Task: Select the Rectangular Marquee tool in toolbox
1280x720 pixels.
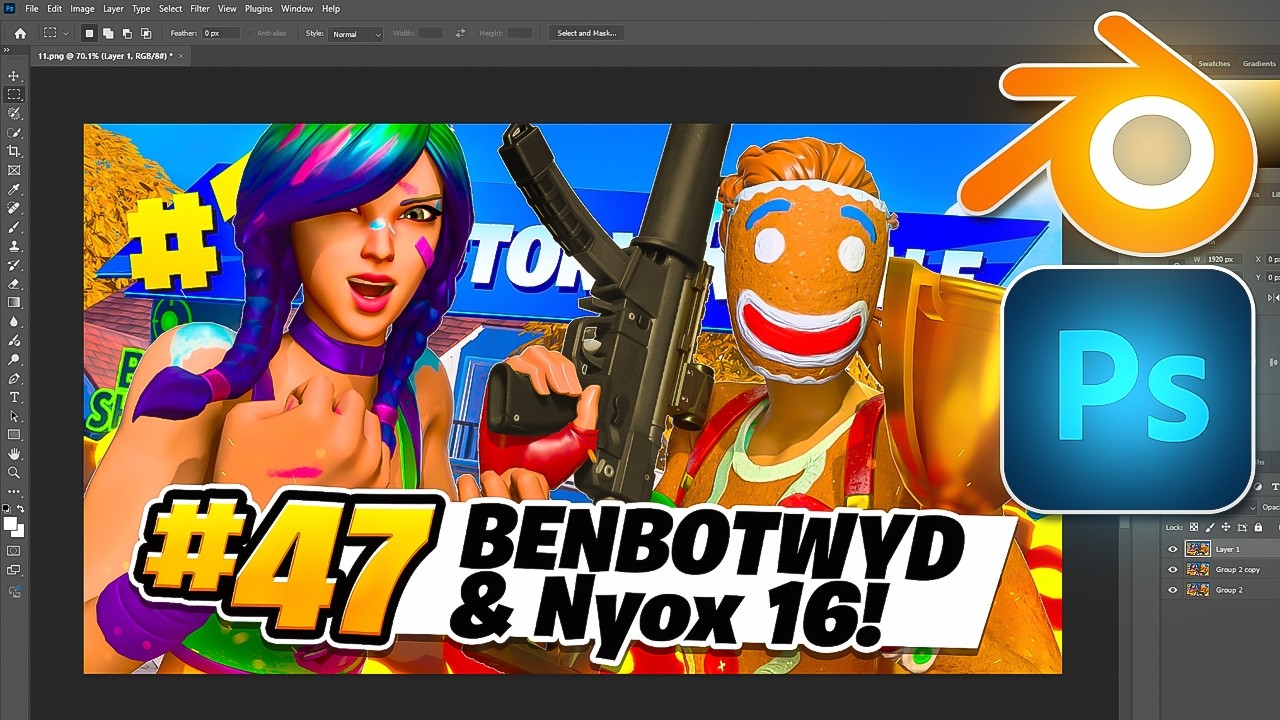Action: tap(14, 95)
